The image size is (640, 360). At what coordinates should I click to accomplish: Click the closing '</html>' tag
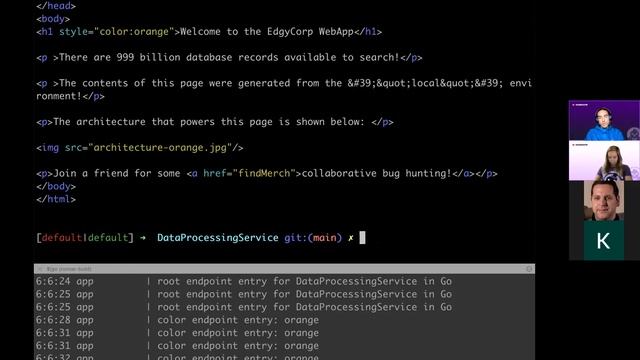click(56, 199)
